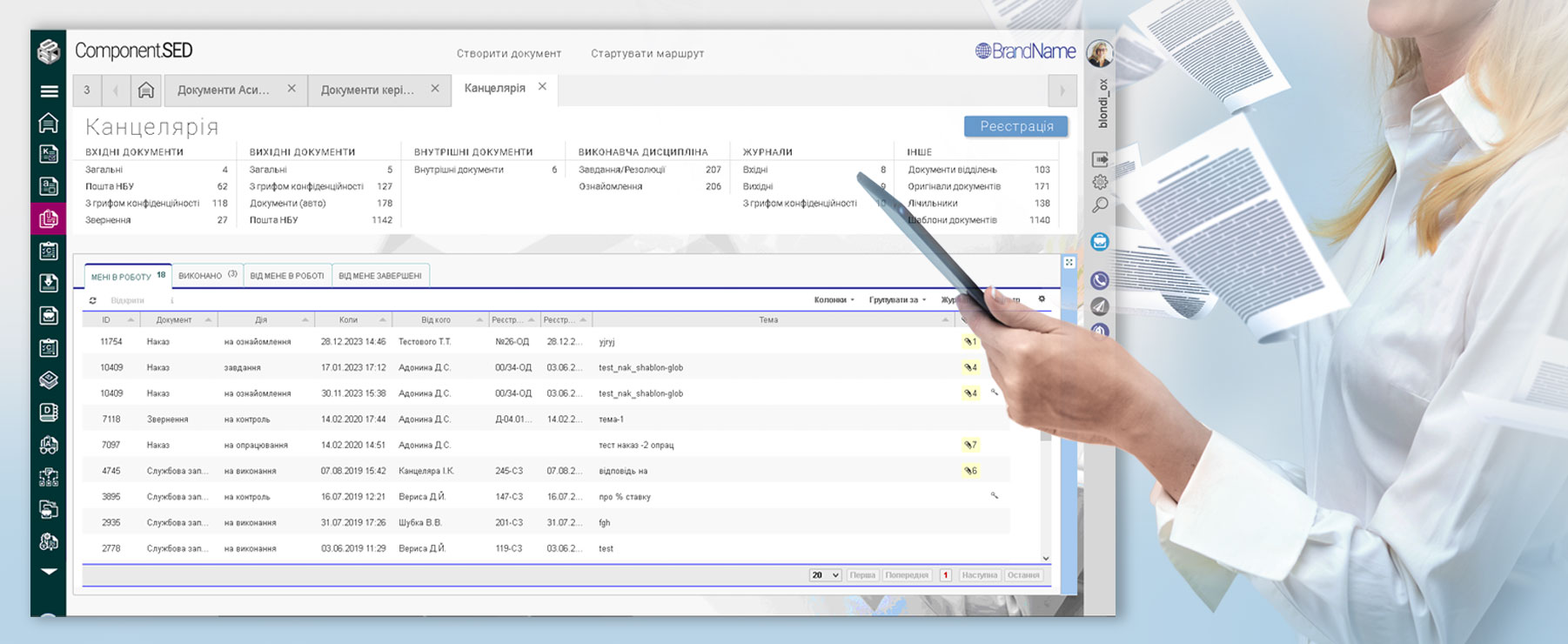This screenshot has height=644, width=1568.
Task: Click the home icon next to tabs
Action: tap(146, 90)
